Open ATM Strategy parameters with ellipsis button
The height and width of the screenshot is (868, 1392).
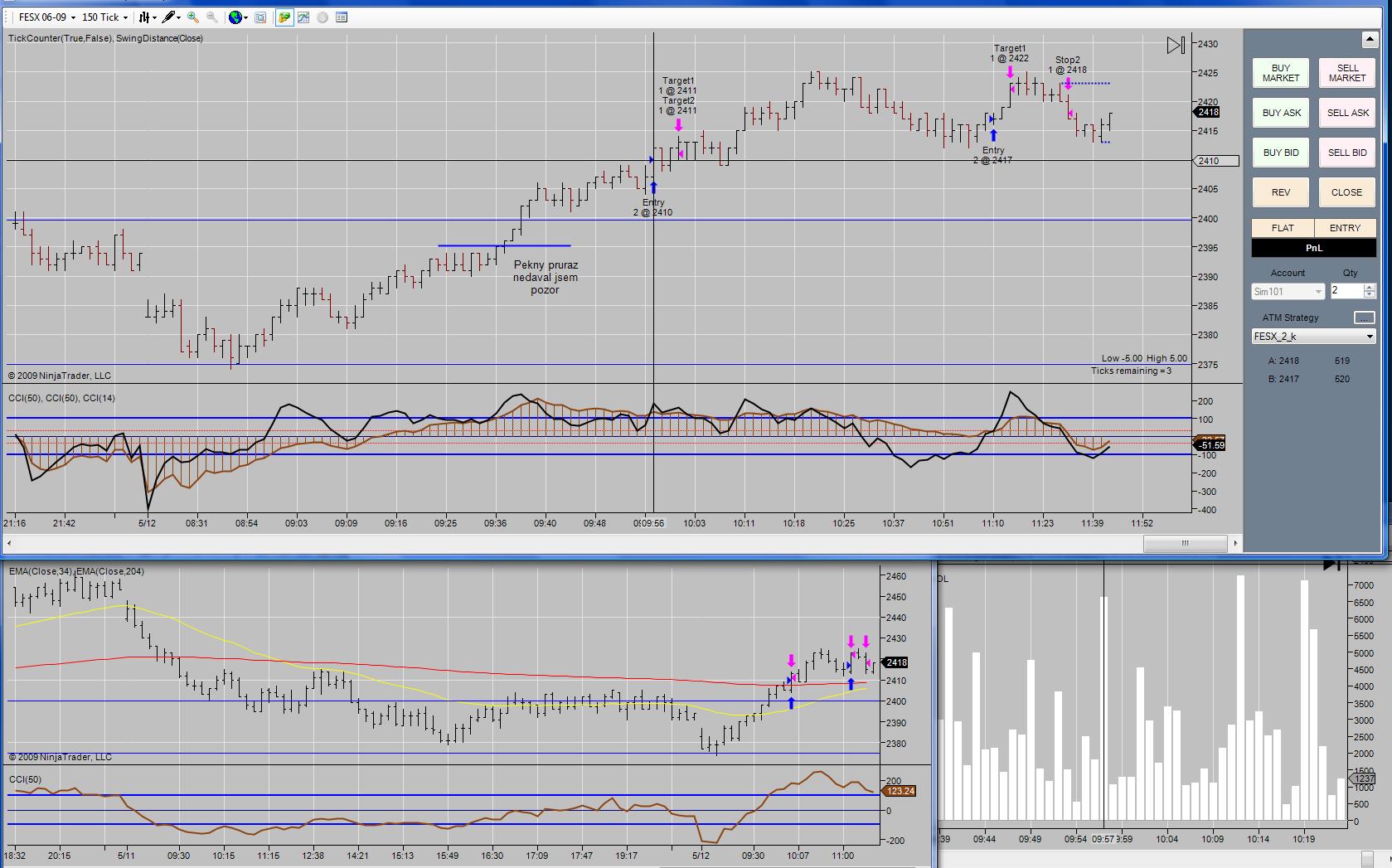tap(1364, 318)
